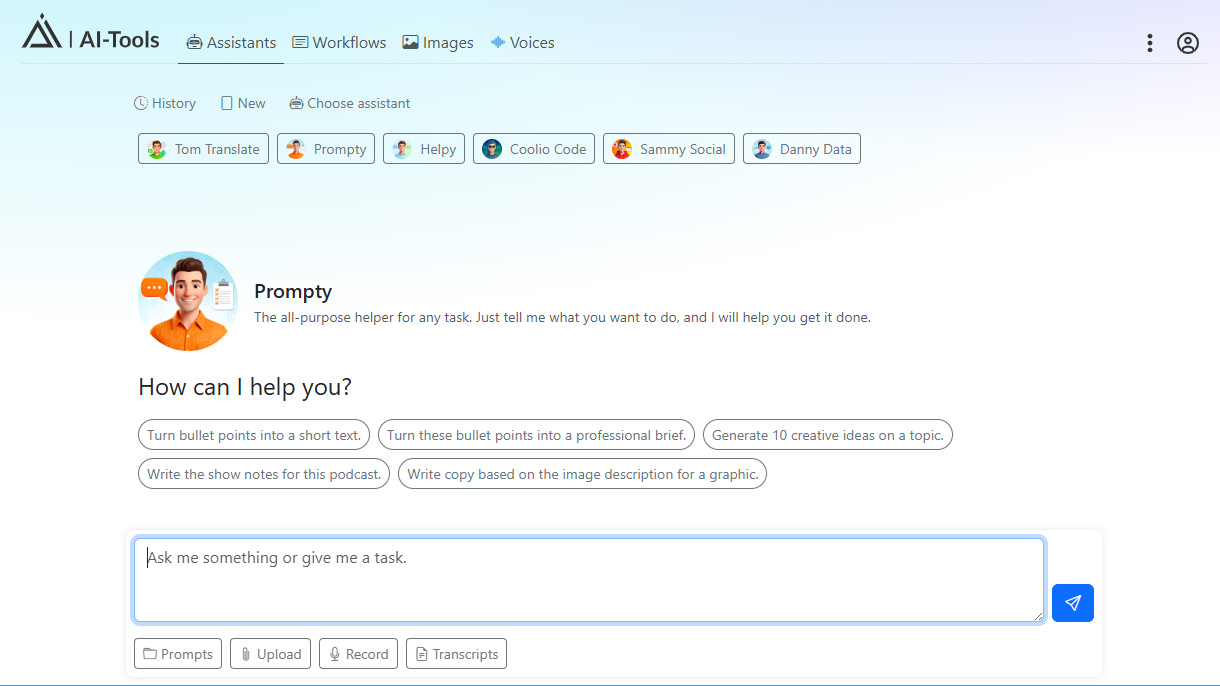Viewport: 1220px width, 686px height.
Task: Switch to the Images tab
Action: (437, 42)
